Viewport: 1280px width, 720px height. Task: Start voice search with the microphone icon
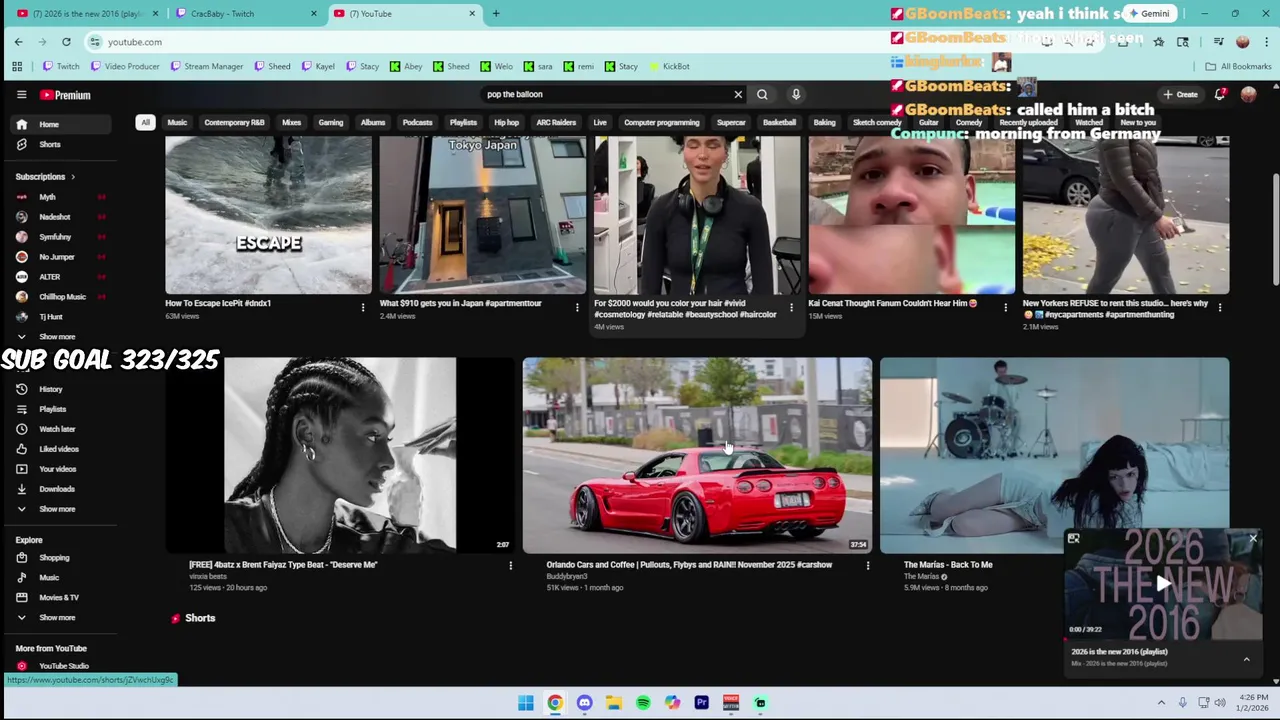click(796, 94)
